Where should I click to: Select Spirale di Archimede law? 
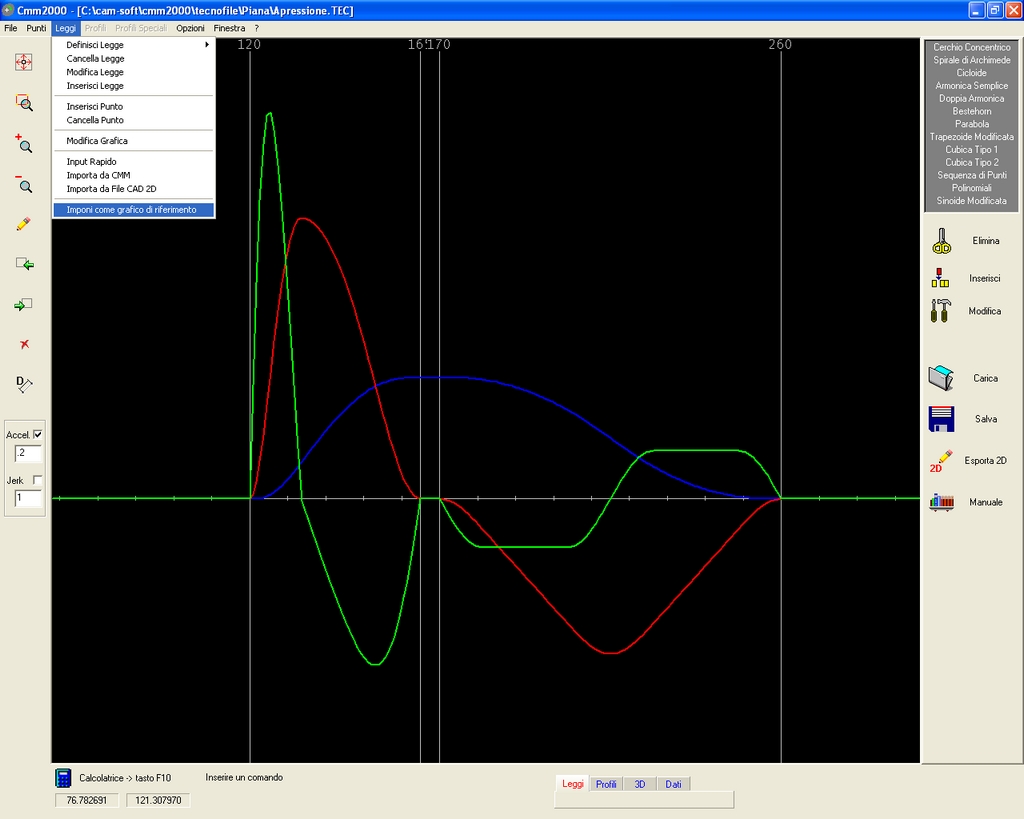(x=971, y=60)
